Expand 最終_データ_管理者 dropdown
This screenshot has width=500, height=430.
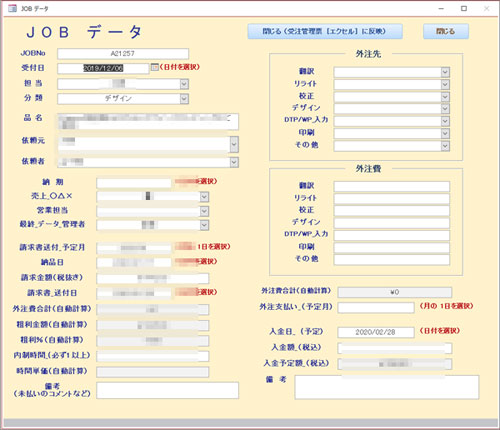pyautogui.click(x=204, y=225)
